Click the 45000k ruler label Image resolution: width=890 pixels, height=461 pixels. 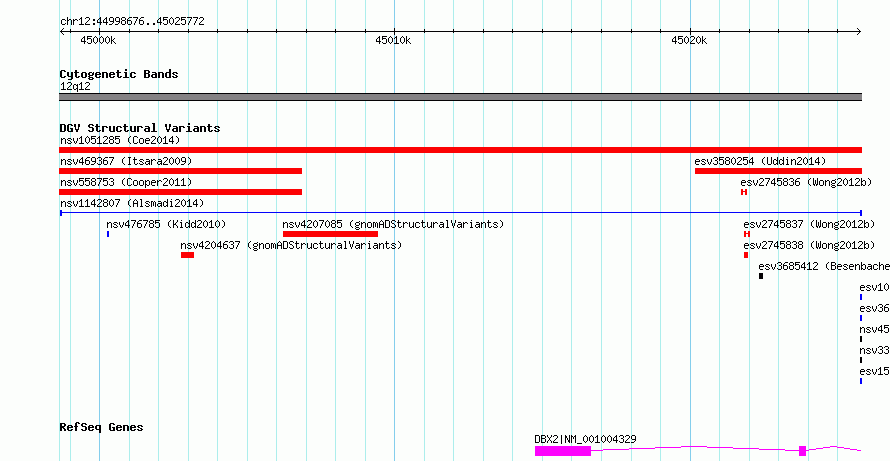(98, 40)
